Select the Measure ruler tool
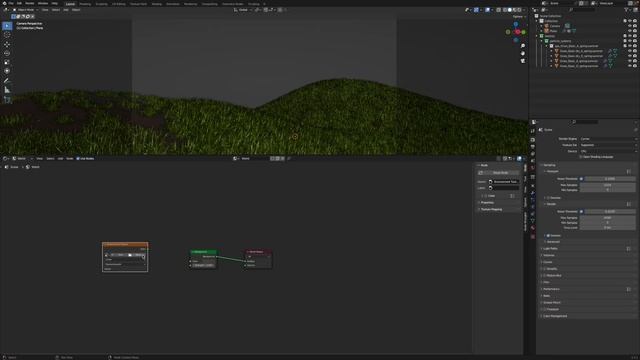This screenshot has height=360, width=640. (x=7, y=90)
